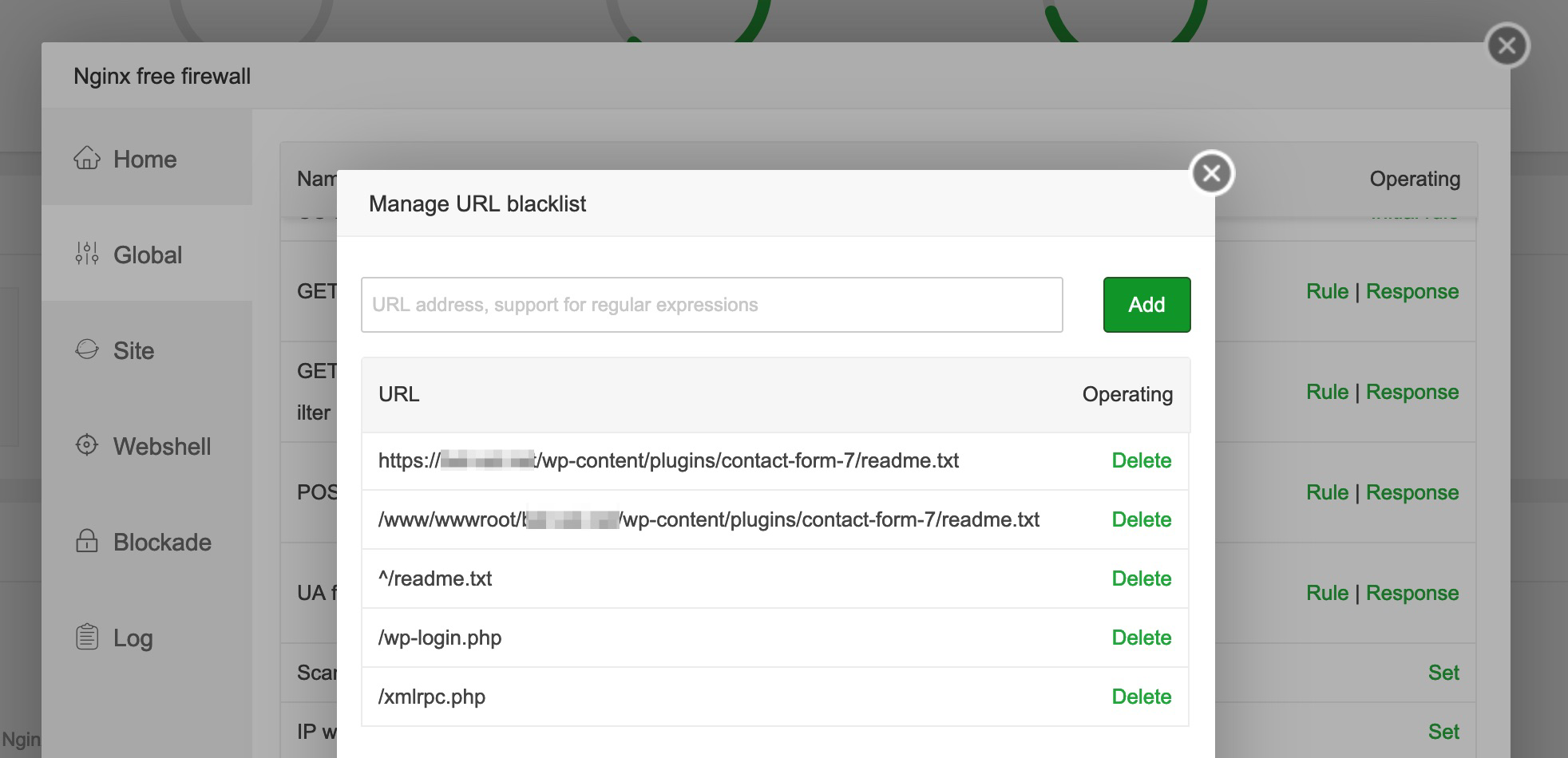Delete the https contact-form-7 readme entry
This screenshot has height=758, width=1568.
[x=1141, y=460]
